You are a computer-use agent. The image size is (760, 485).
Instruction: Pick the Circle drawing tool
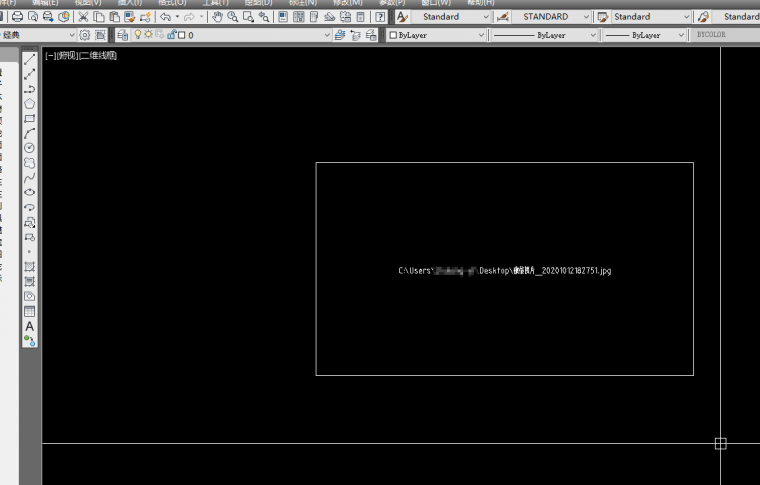tap(30, 147)
